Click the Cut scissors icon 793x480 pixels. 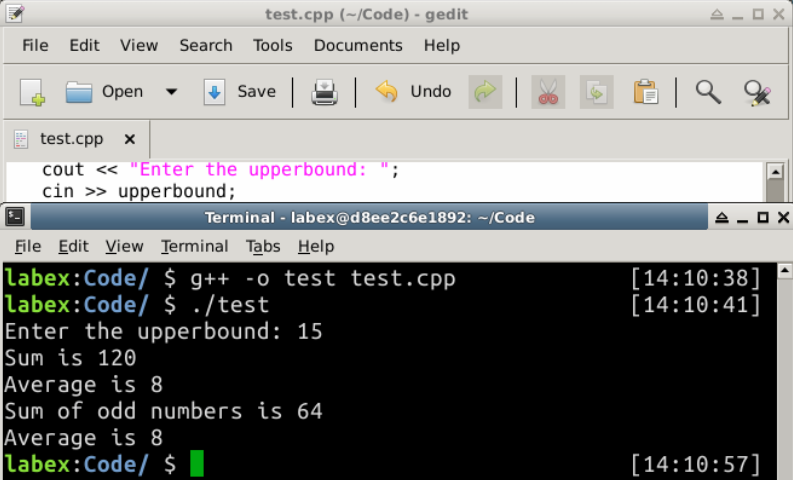(x=547, y=92)
